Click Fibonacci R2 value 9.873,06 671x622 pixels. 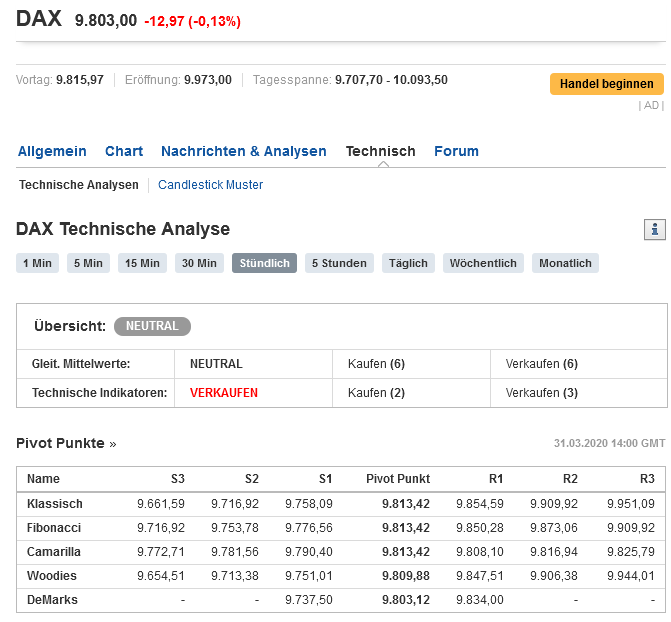[x=554, y=527]
